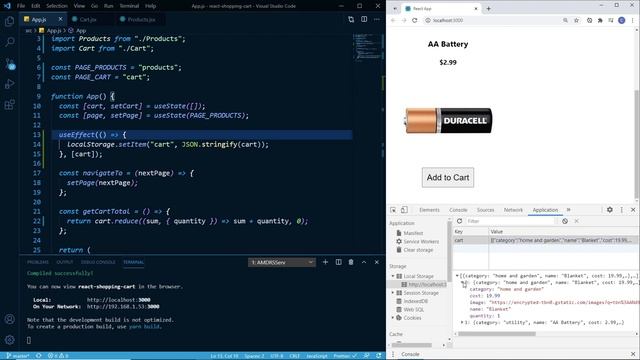Kill the terminal with trash icon

(x=351, y=262)
